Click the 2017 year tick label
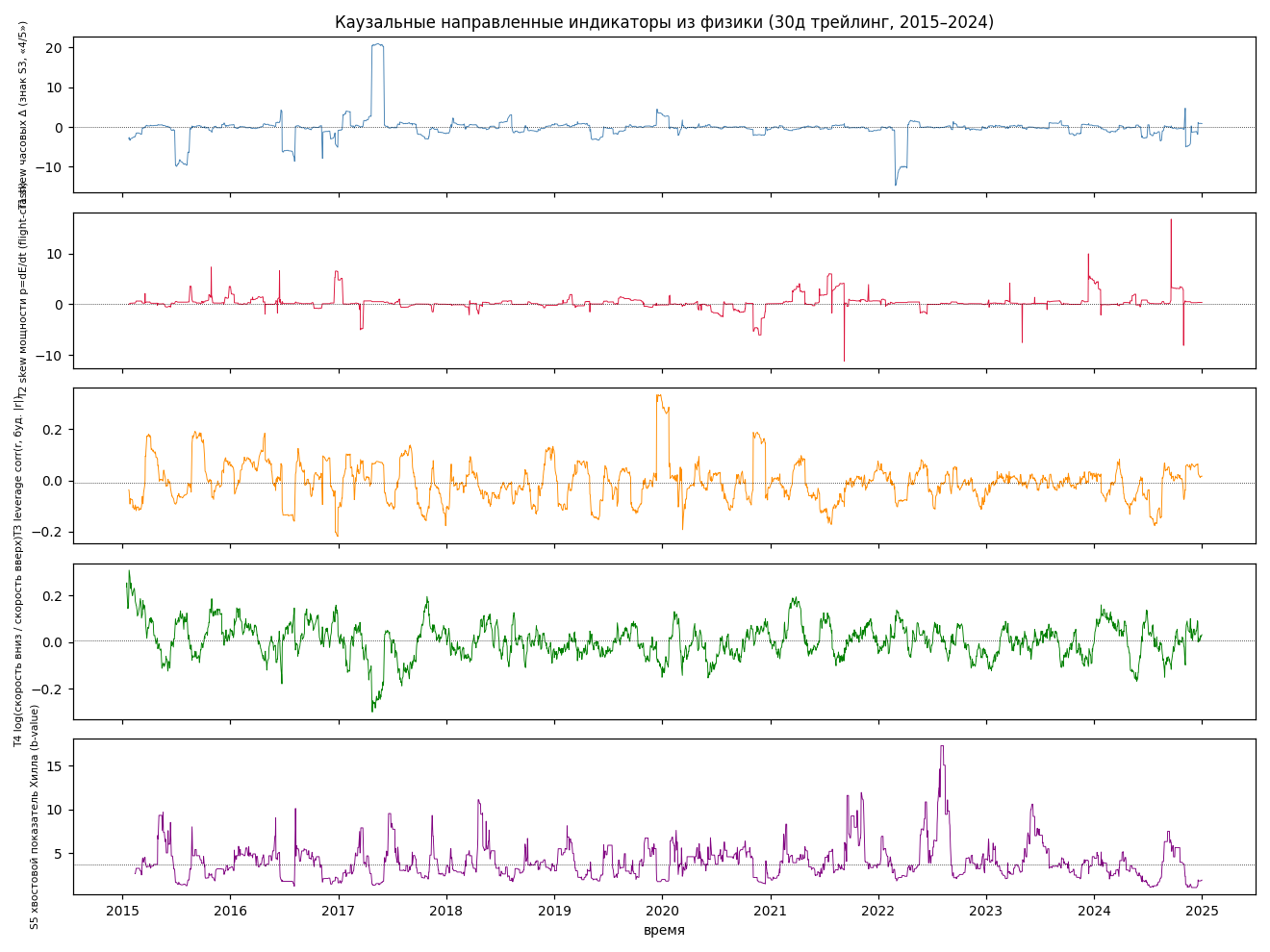The width and height of the screenshot is (1270, 952). (338, 910)
